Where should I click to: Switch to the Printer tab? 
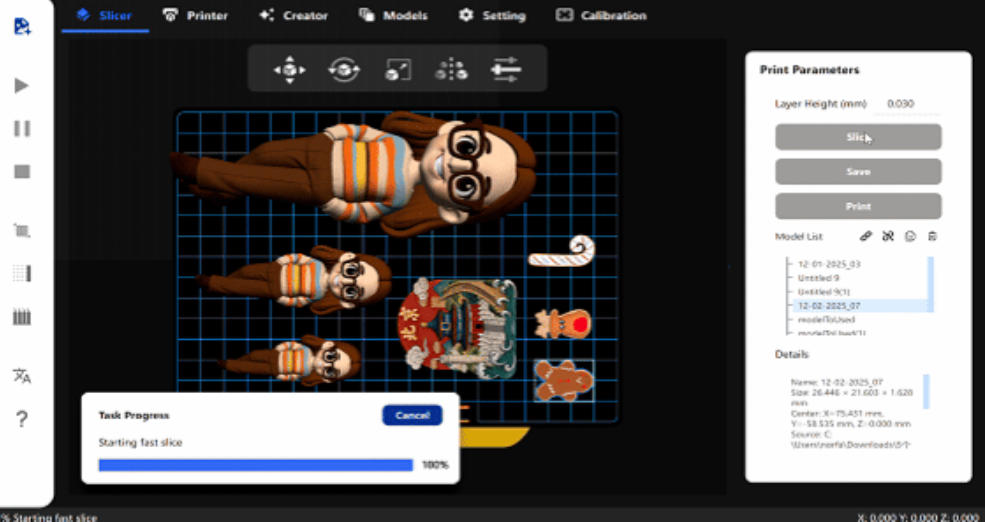point(195,15)
